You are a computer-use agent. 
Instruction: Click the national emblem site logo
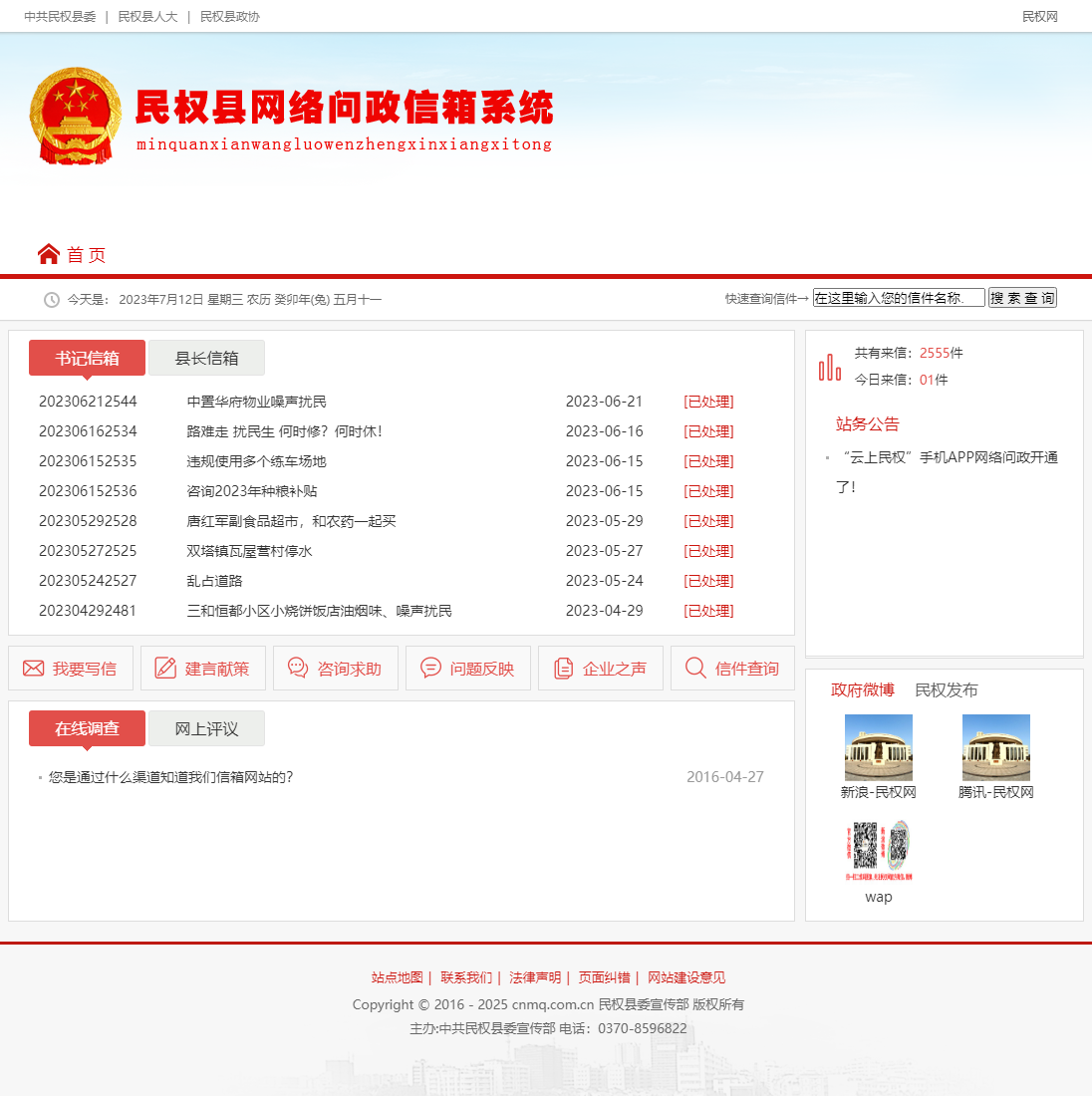coord(76,115)
